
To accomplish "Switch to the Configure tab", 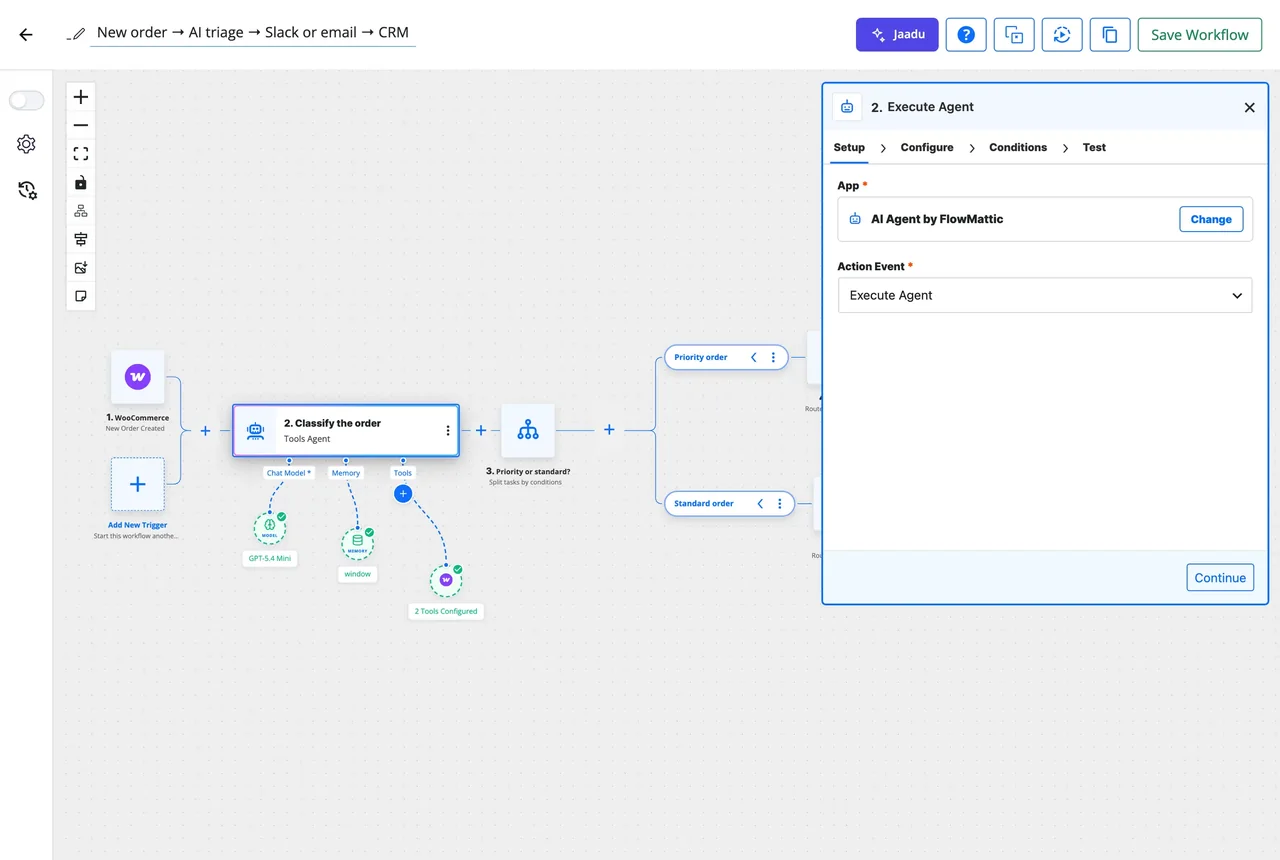I will click(927, 147).
